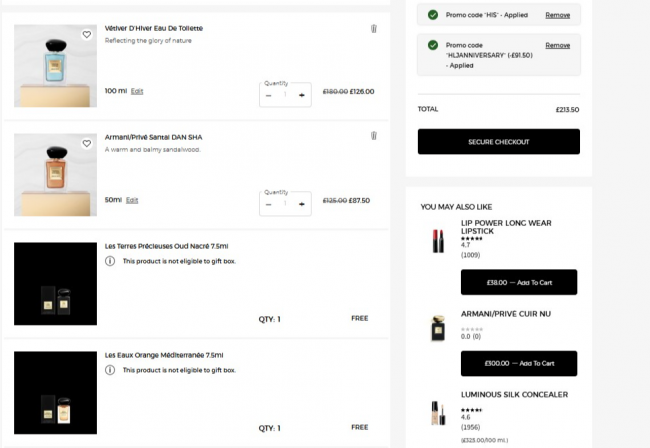Image resolution: width=650 pixels, height=448 pixels.
Task: Click wishlist heart on Santal DAN SHA image
Action: click(87, 143)
